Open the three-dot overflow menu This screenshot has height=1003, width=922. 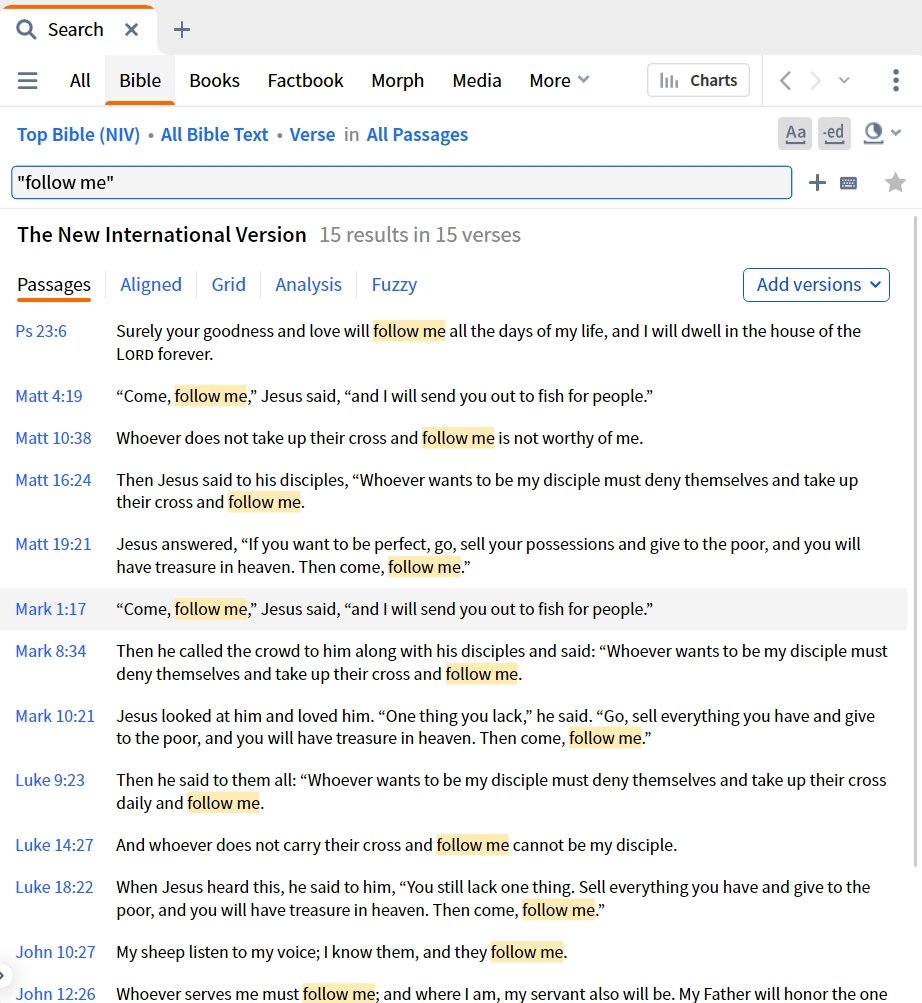pos(895,80)
